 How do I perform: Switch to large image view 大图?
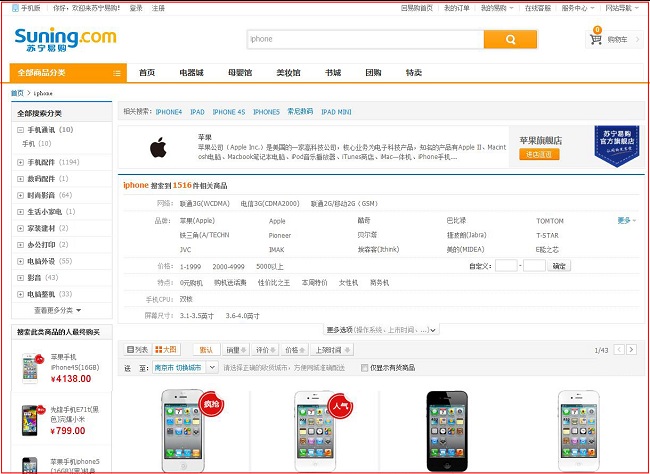[x=166, y=350]
